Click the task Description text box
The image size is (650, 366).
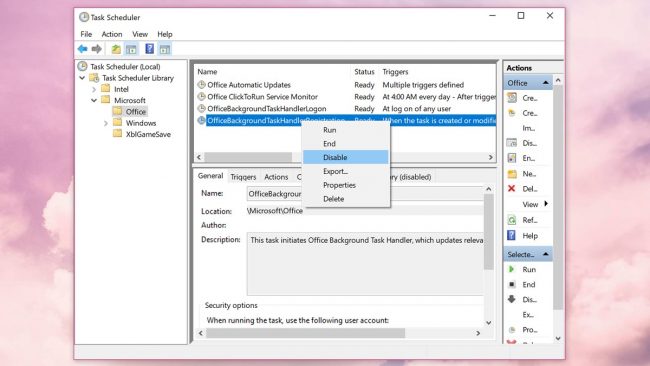(x=365, y=264)
